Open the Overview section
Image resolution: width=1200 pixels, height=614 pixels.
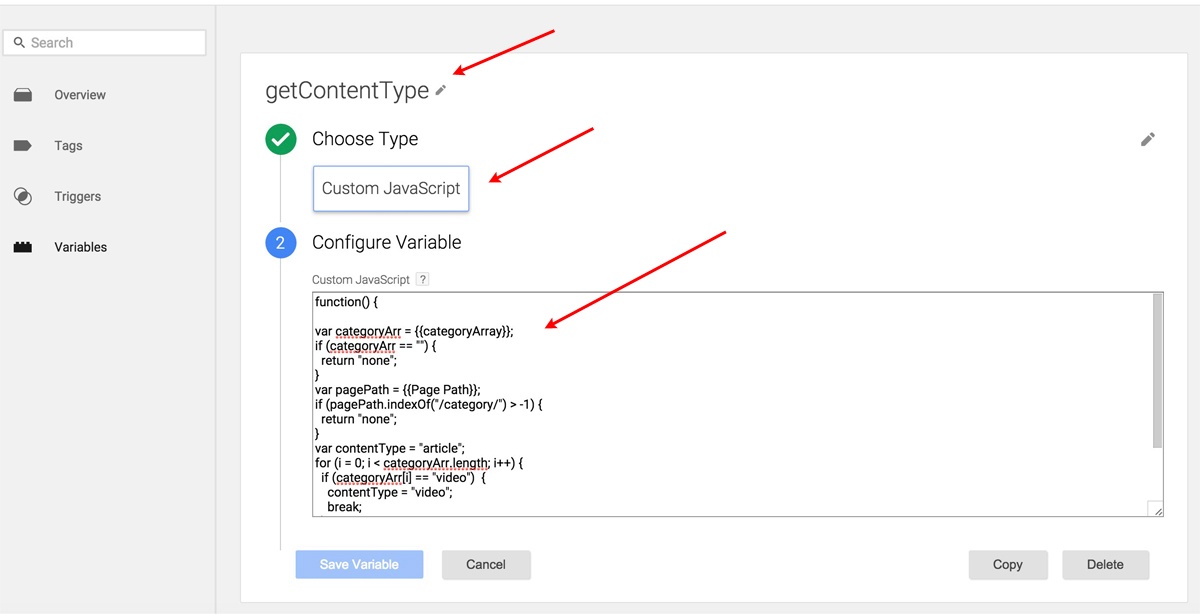(80, 95)
